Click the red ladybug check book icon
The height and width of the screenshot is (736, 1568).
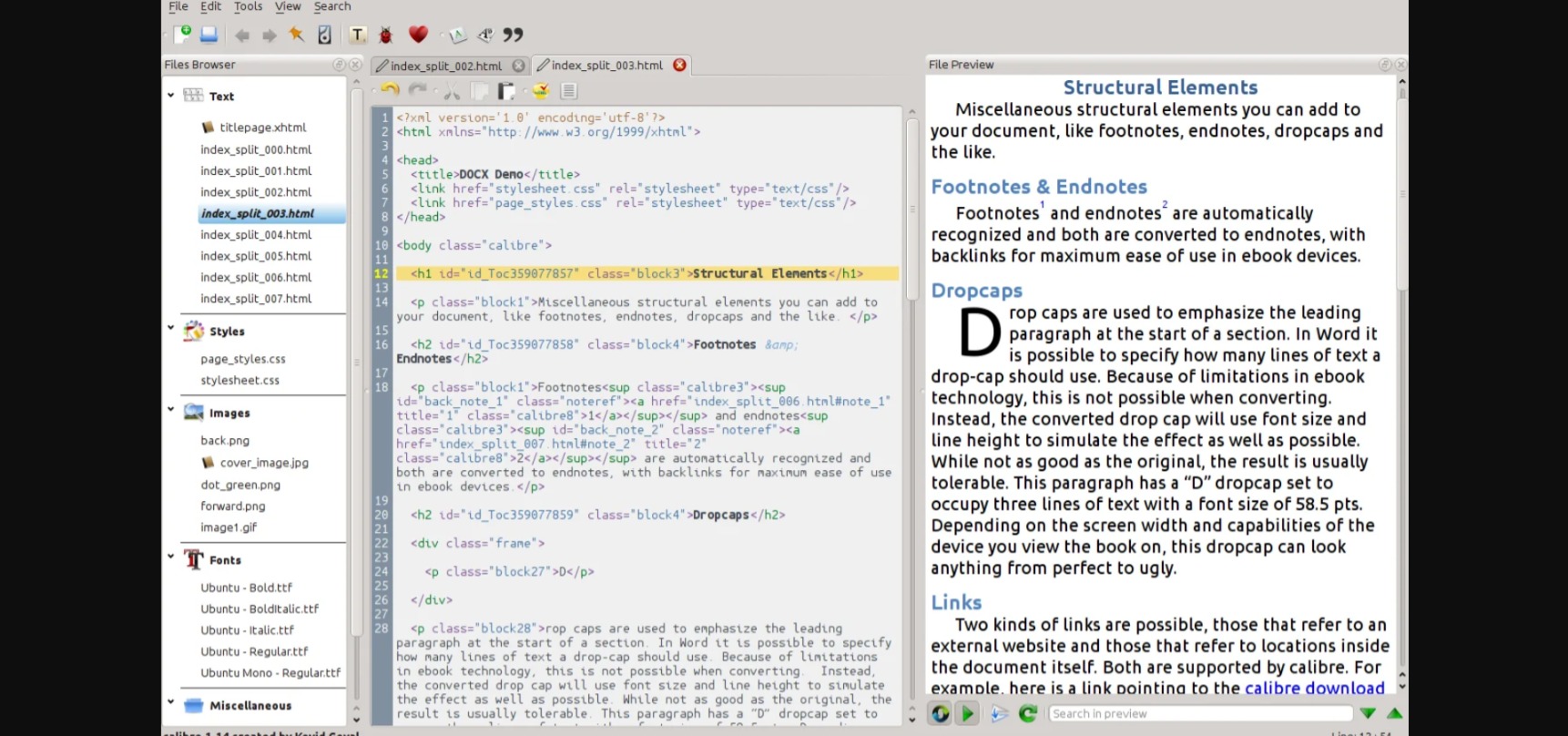coord(386,35)
